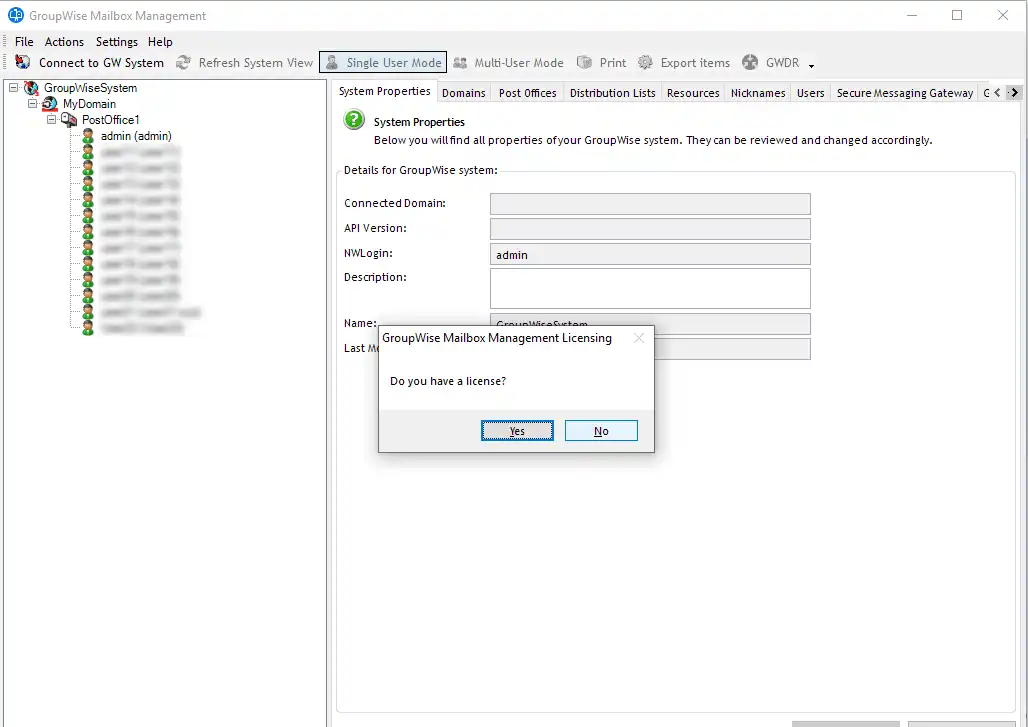Switch to Multi-User Mode

[508, 63]
